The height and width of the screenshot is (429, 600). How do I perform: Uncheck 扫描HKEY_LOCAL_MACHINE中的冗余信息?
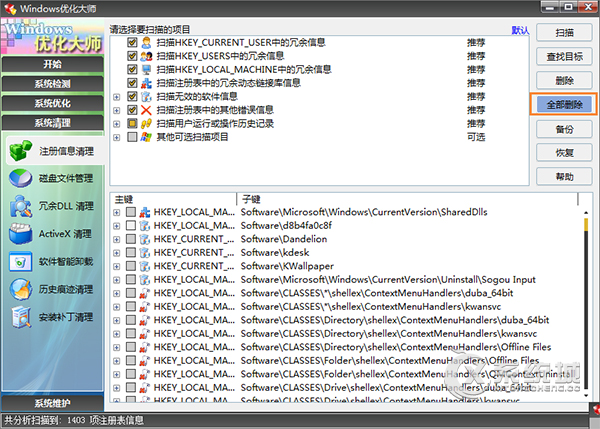[132, 70]
